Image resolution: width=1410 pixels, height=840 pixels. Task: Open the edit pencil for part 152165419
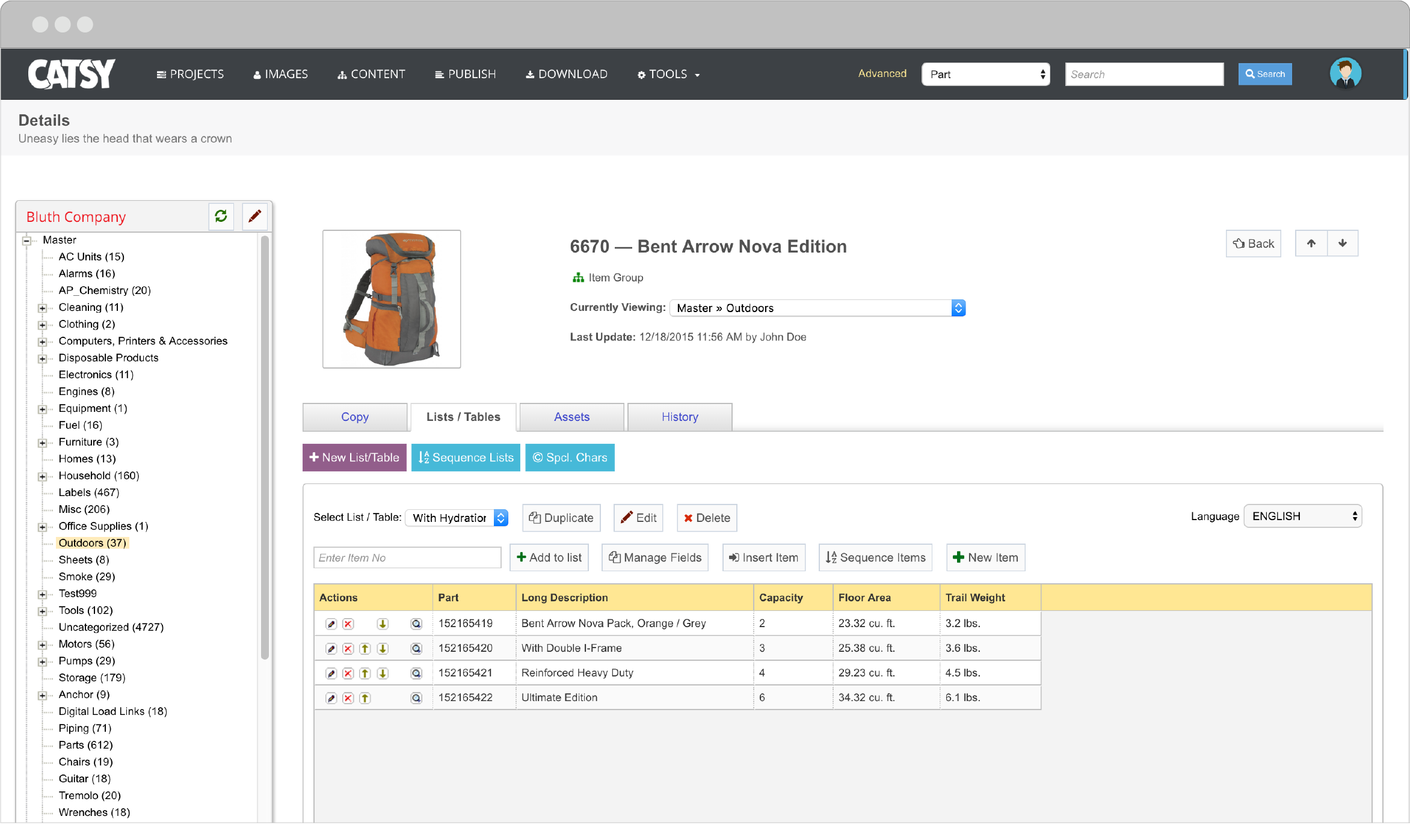tap(331, 624)
